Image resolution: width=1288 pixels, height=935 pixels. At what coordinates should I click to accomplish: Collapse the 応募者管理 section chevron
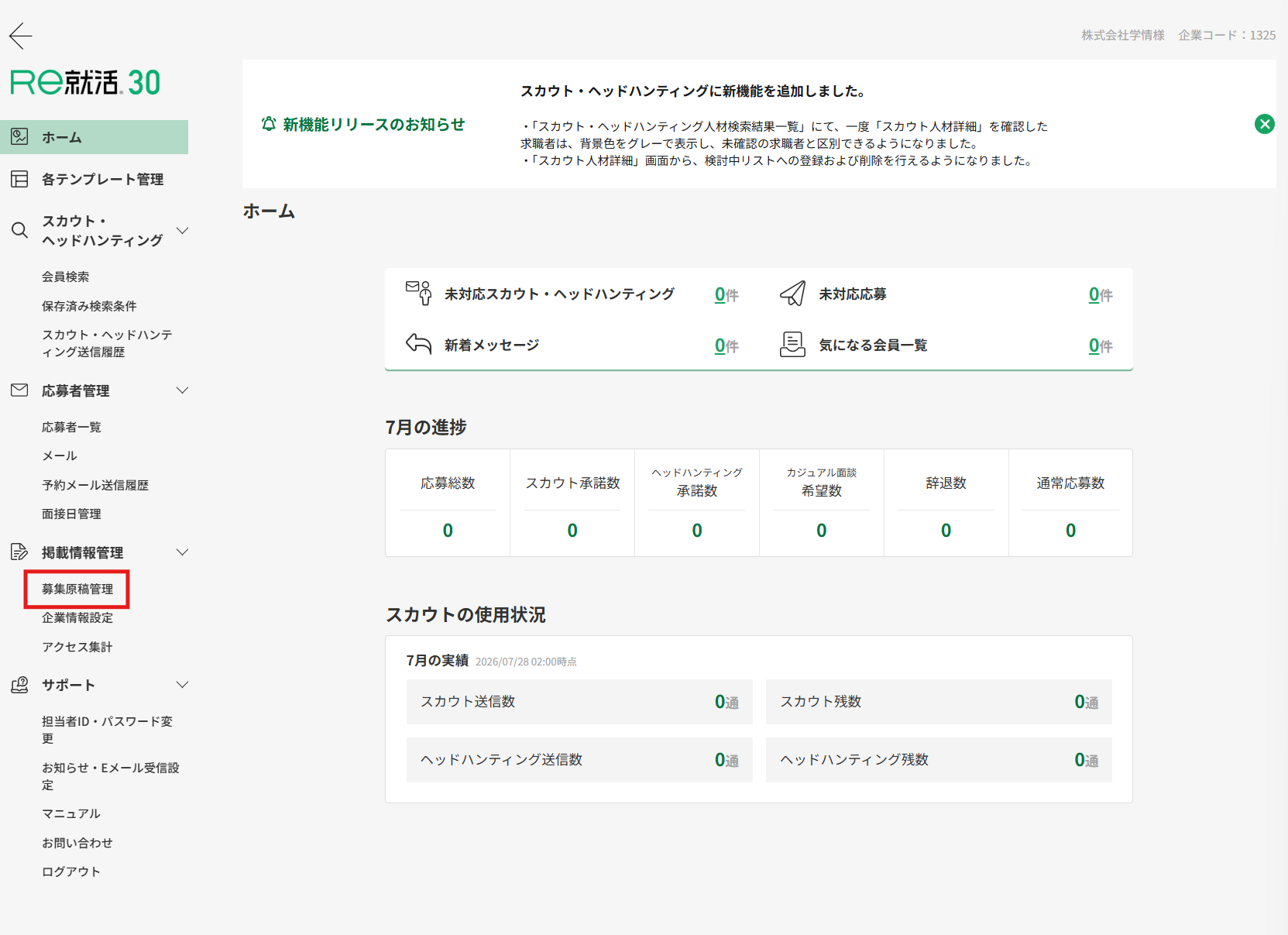(183, 390)
